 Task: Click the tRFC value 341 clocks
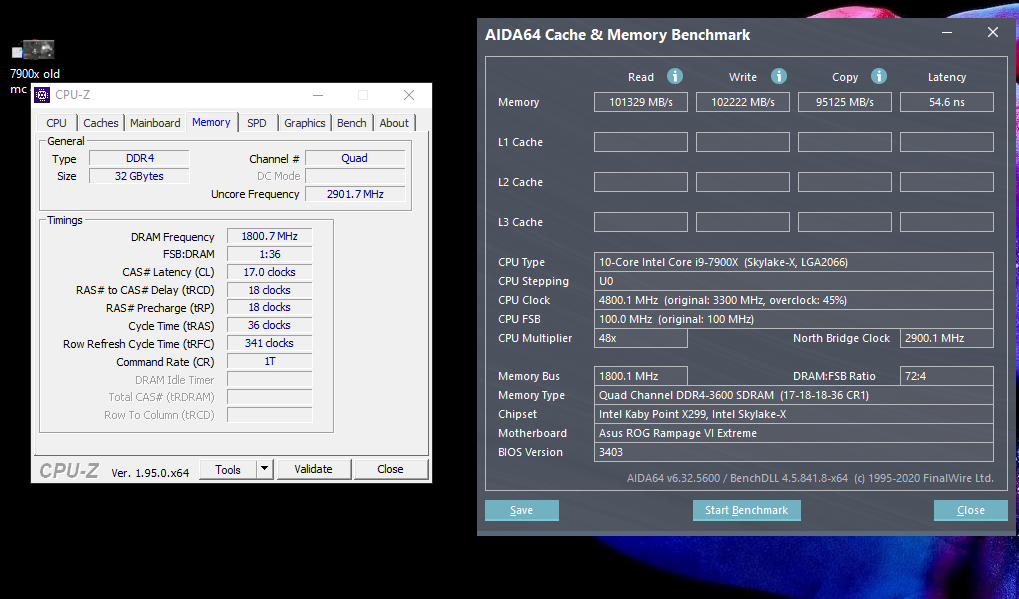coord(269,343)
